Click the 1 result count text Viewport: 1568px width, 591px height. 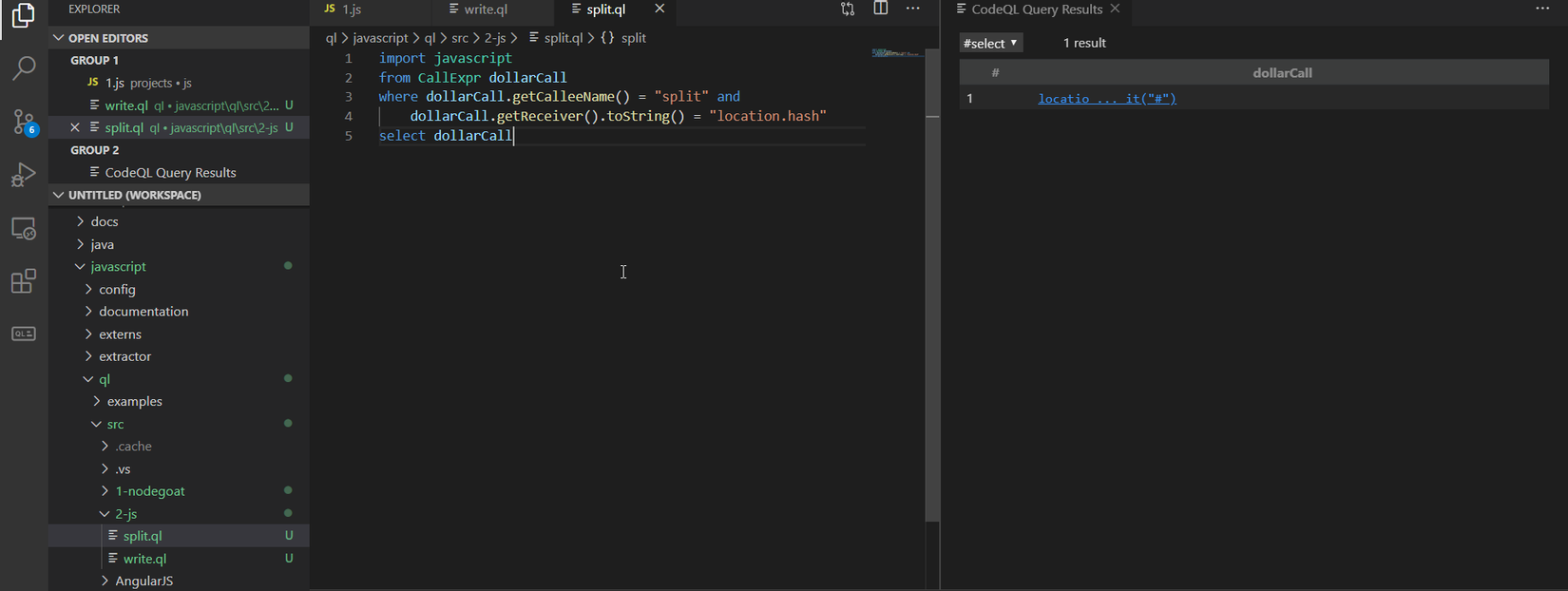coord(1084,44)
